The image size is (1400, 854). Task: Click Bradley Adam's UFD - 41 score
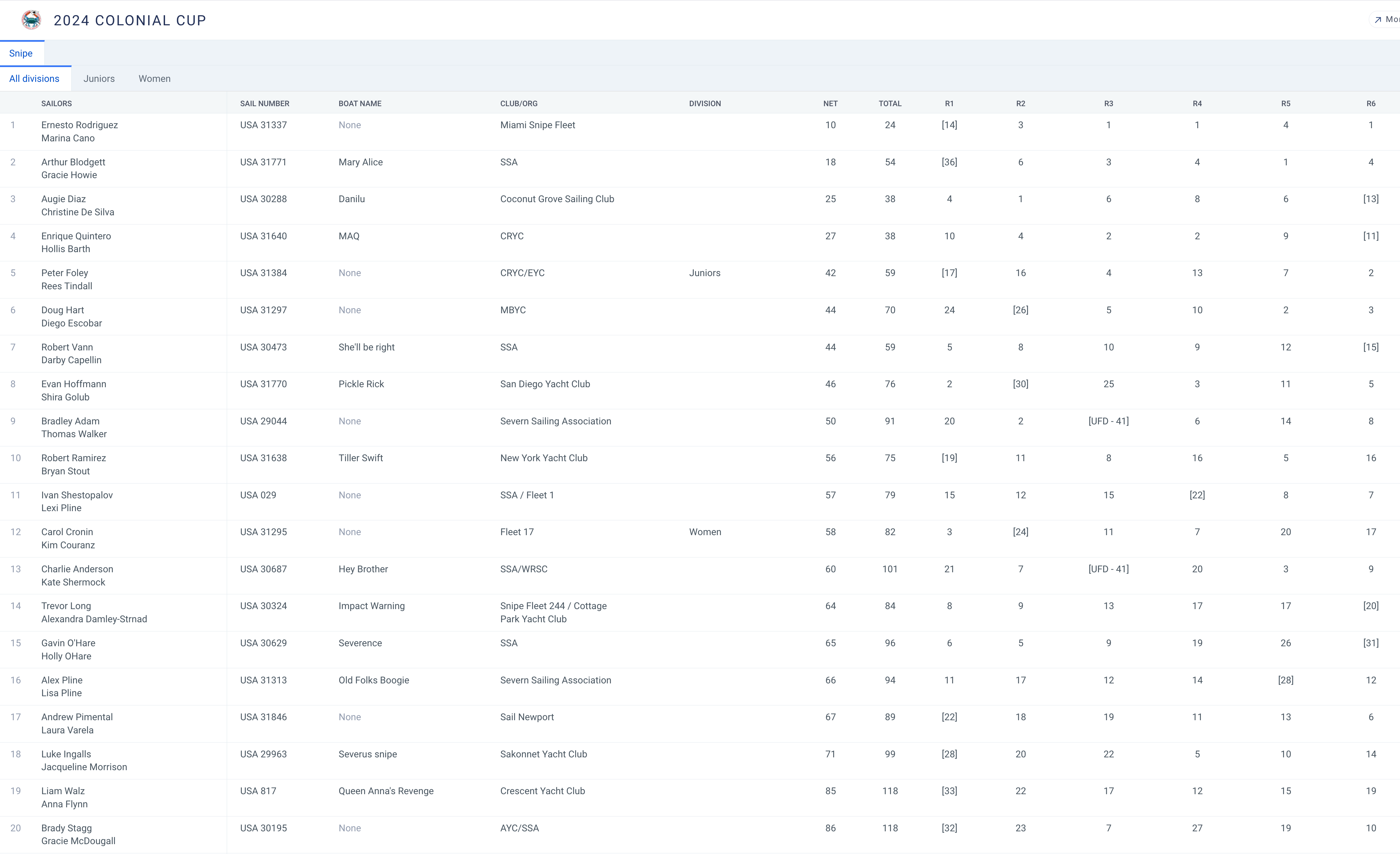click(x=1108, y=422)
